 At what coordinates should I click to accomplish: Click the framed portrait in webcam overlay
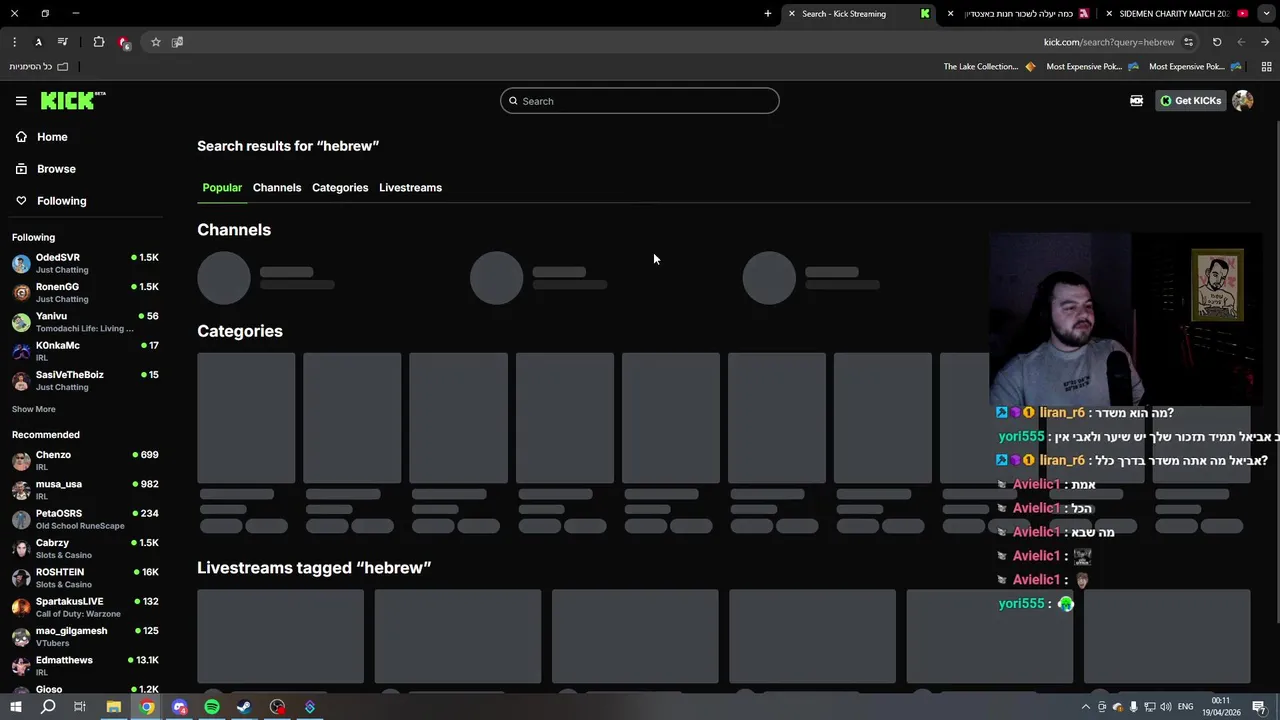pyautogui.click(x=1217, y=285)
